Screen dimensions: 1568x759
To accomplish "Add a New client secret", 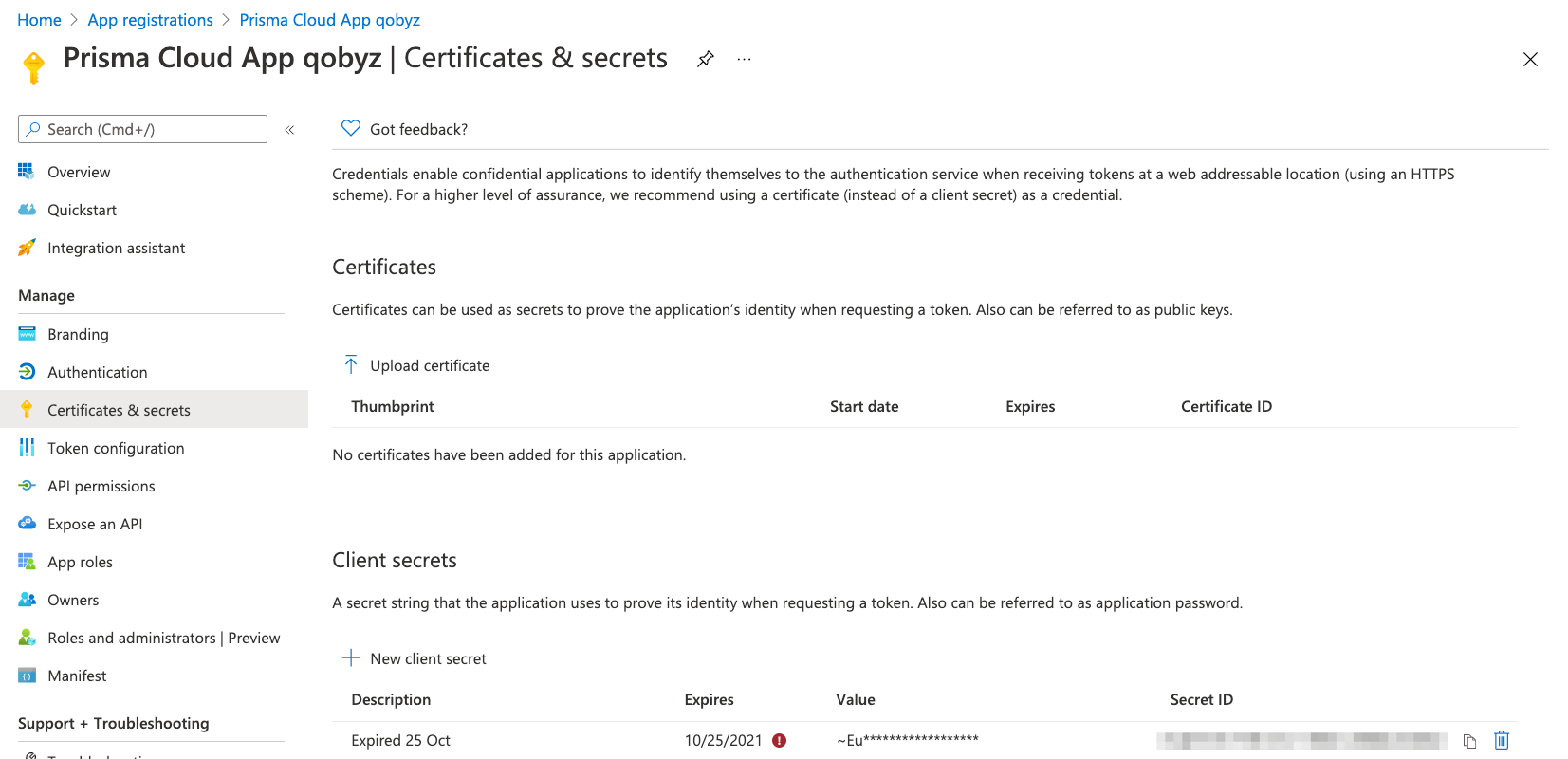I will click(x=415, y=658).
